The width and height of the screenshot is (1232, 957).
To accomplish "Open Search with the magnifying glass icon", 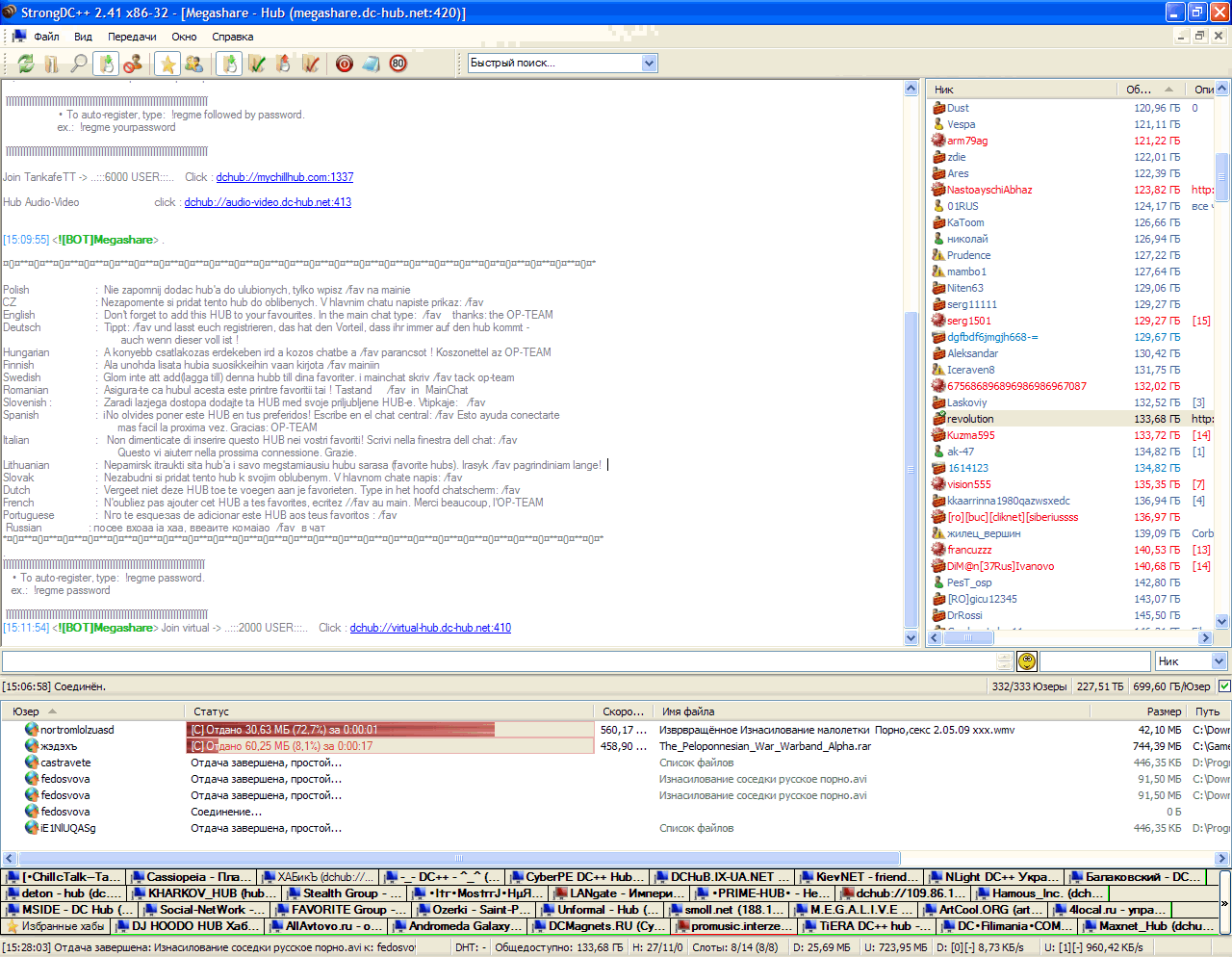I will [x=79, y=64].
